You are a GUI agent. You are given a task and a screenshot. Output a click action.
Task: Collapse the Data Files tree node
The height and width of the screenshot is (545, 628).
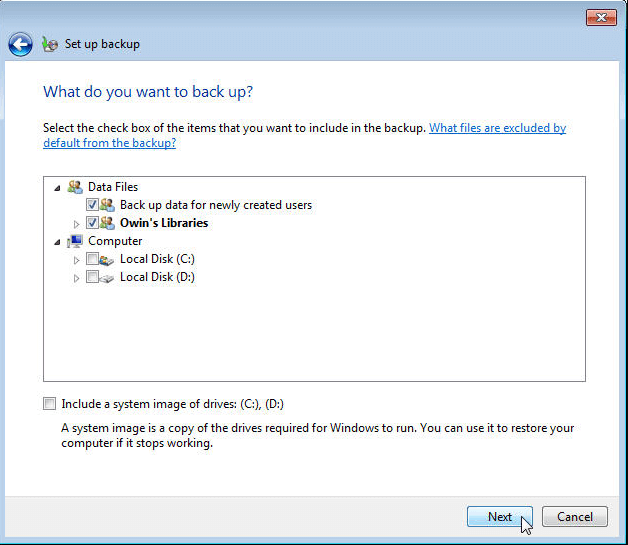click(57, 187)
